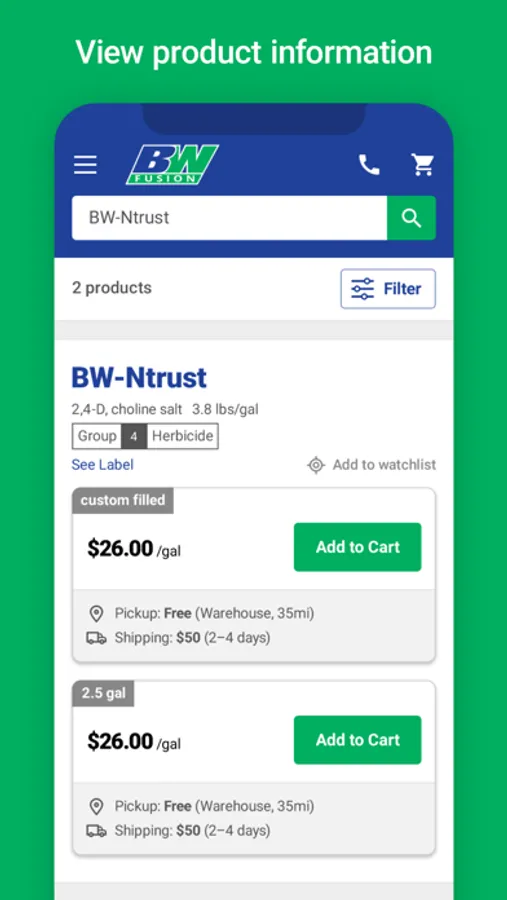Open the shopping cart
Viewport: 507px width, 900px height.
[x=423, y=165]
